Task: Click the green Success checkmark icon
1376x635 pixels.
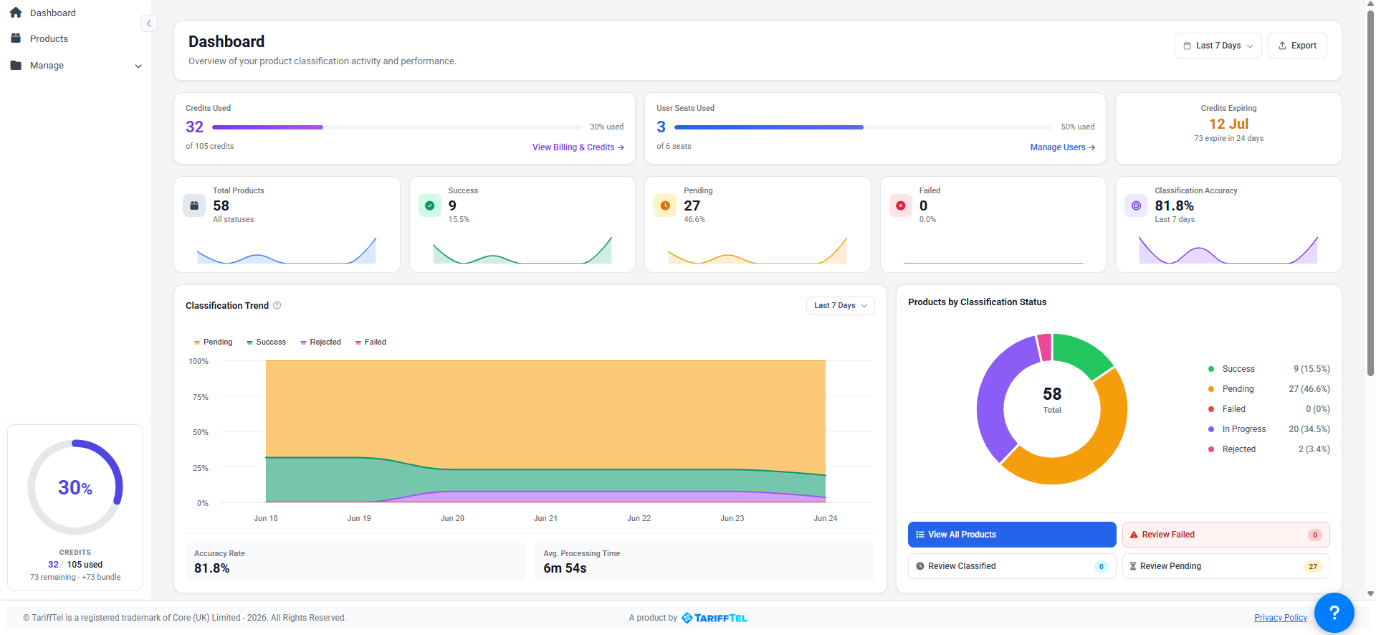Action: (430, 205)
